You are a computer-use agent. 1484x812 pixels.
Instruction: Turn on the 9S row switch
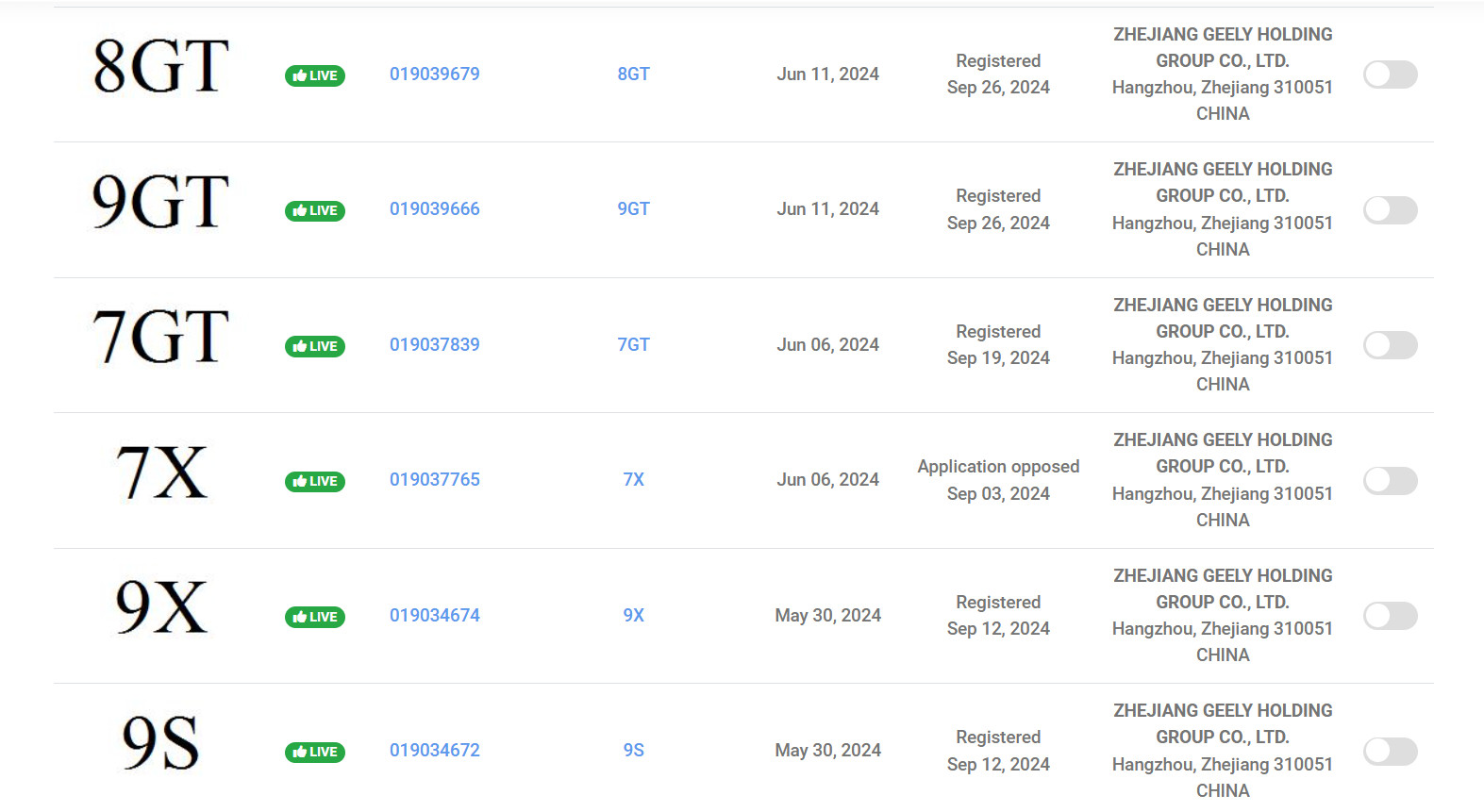pos(1391,751)
